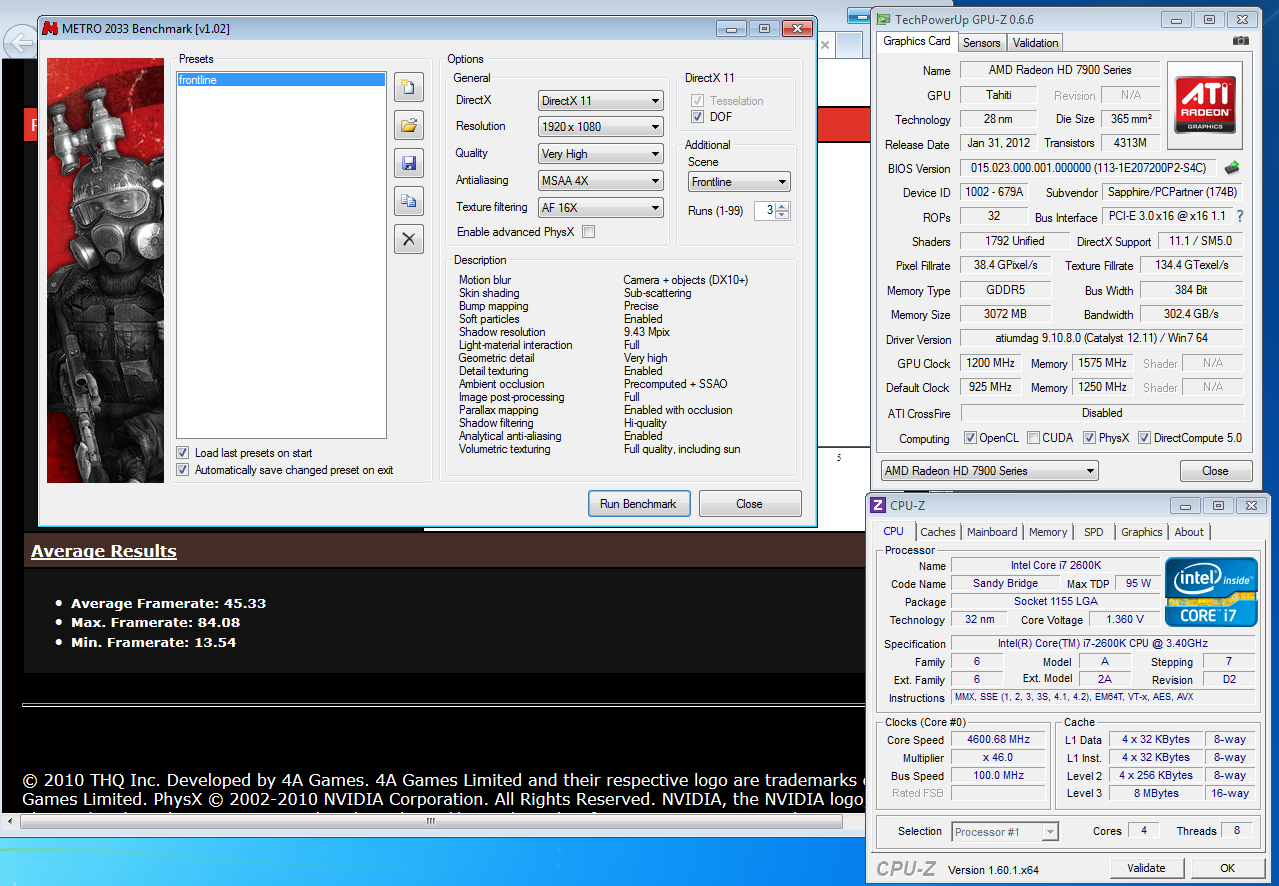Delete preset with the X icon
The image size is (1279, 886).
(408, 239)
